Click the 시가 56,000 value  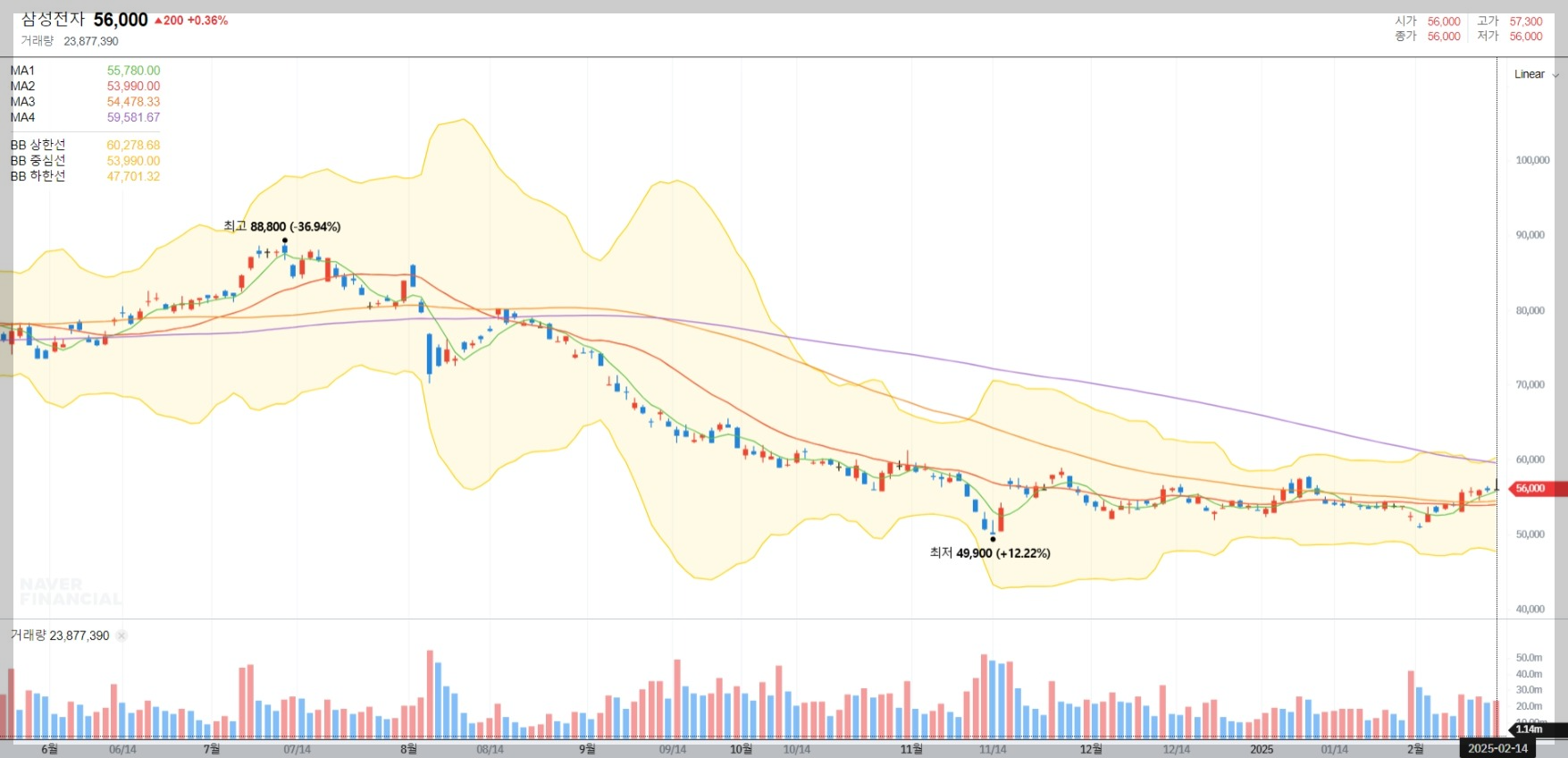1444,21
